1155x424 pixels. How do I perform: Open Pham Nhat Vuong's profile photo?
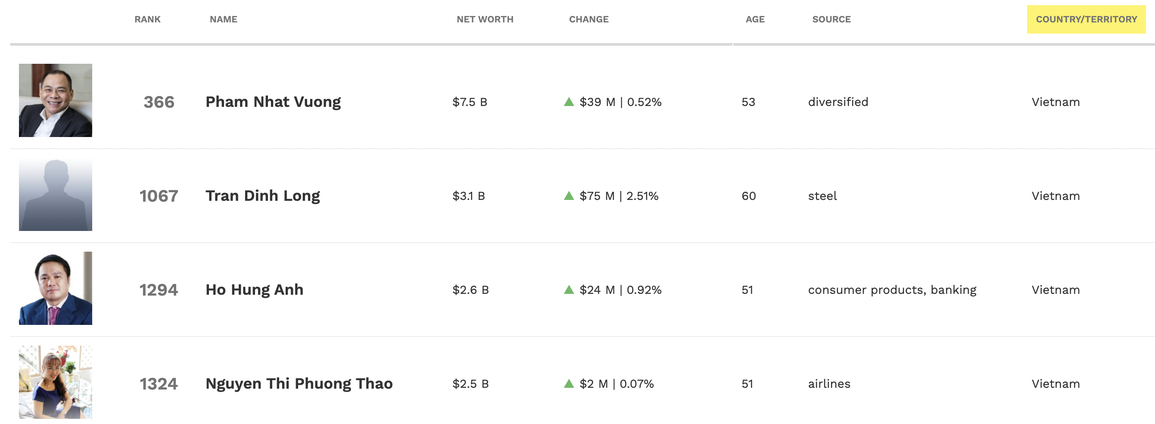[55, 100]
